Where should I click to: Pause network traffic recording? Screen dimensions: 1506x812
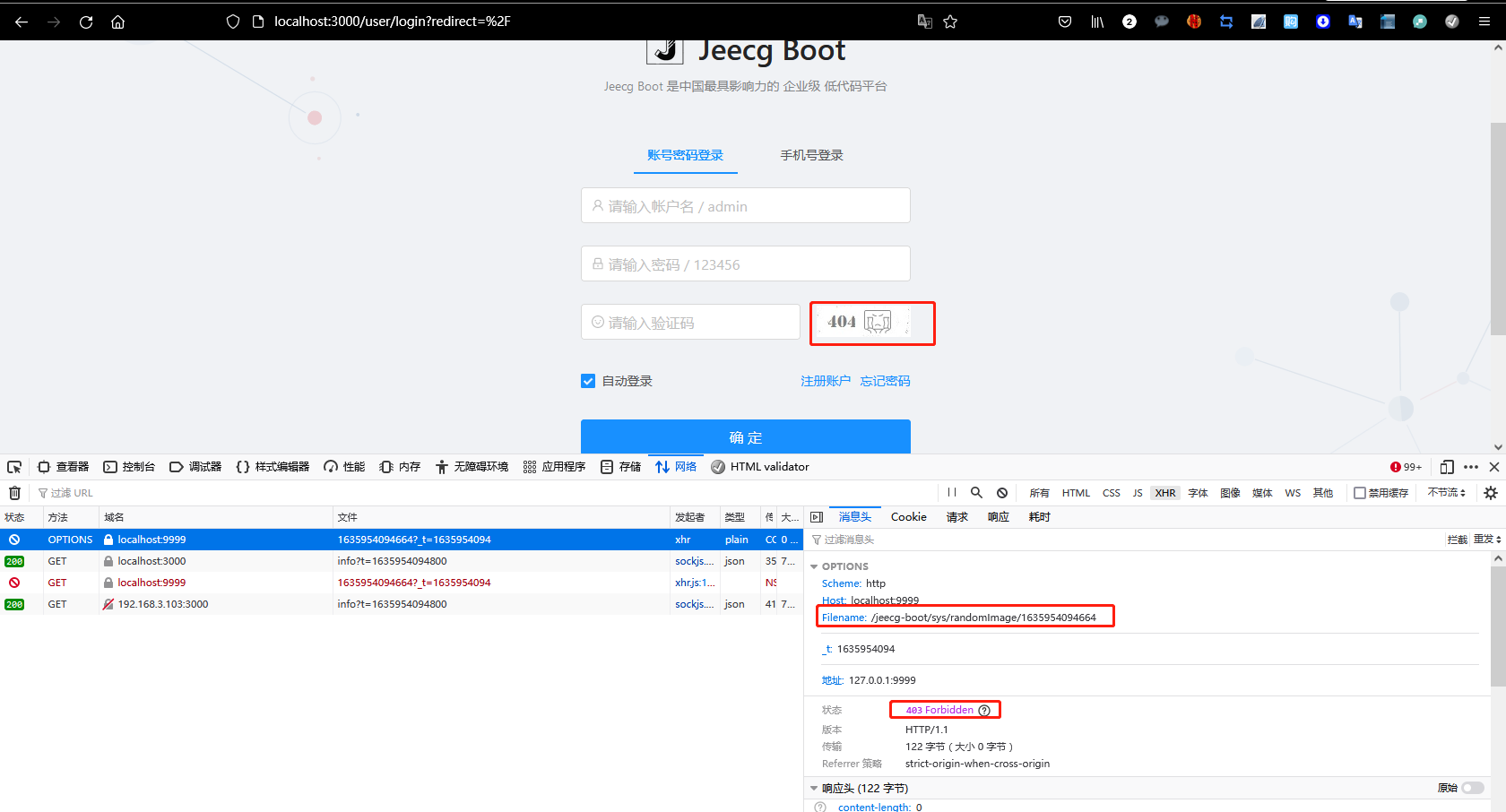tap(951, 492)
